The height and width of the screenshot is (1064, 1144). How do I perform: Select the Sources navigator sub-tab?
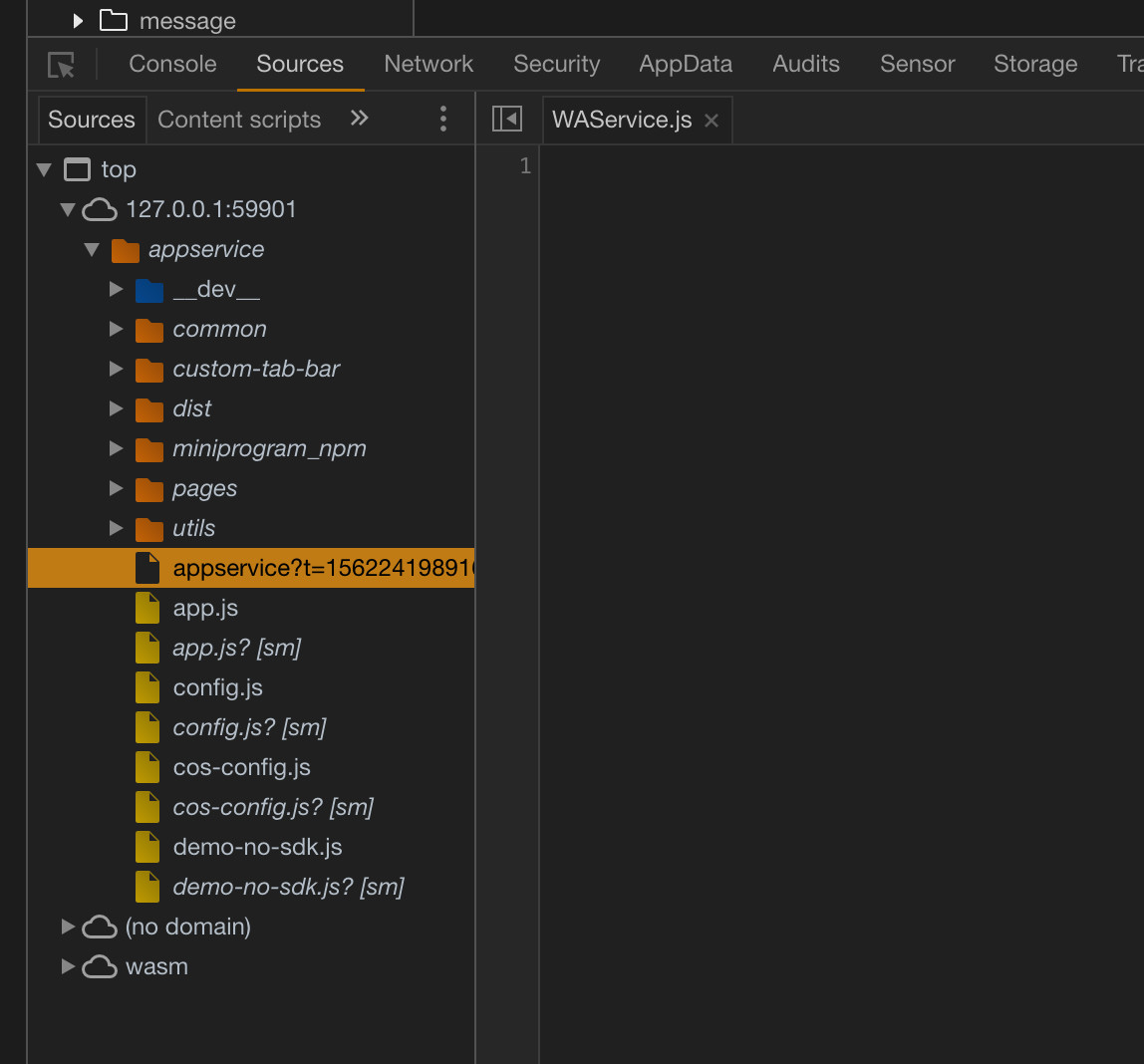[x=92, y=120]
